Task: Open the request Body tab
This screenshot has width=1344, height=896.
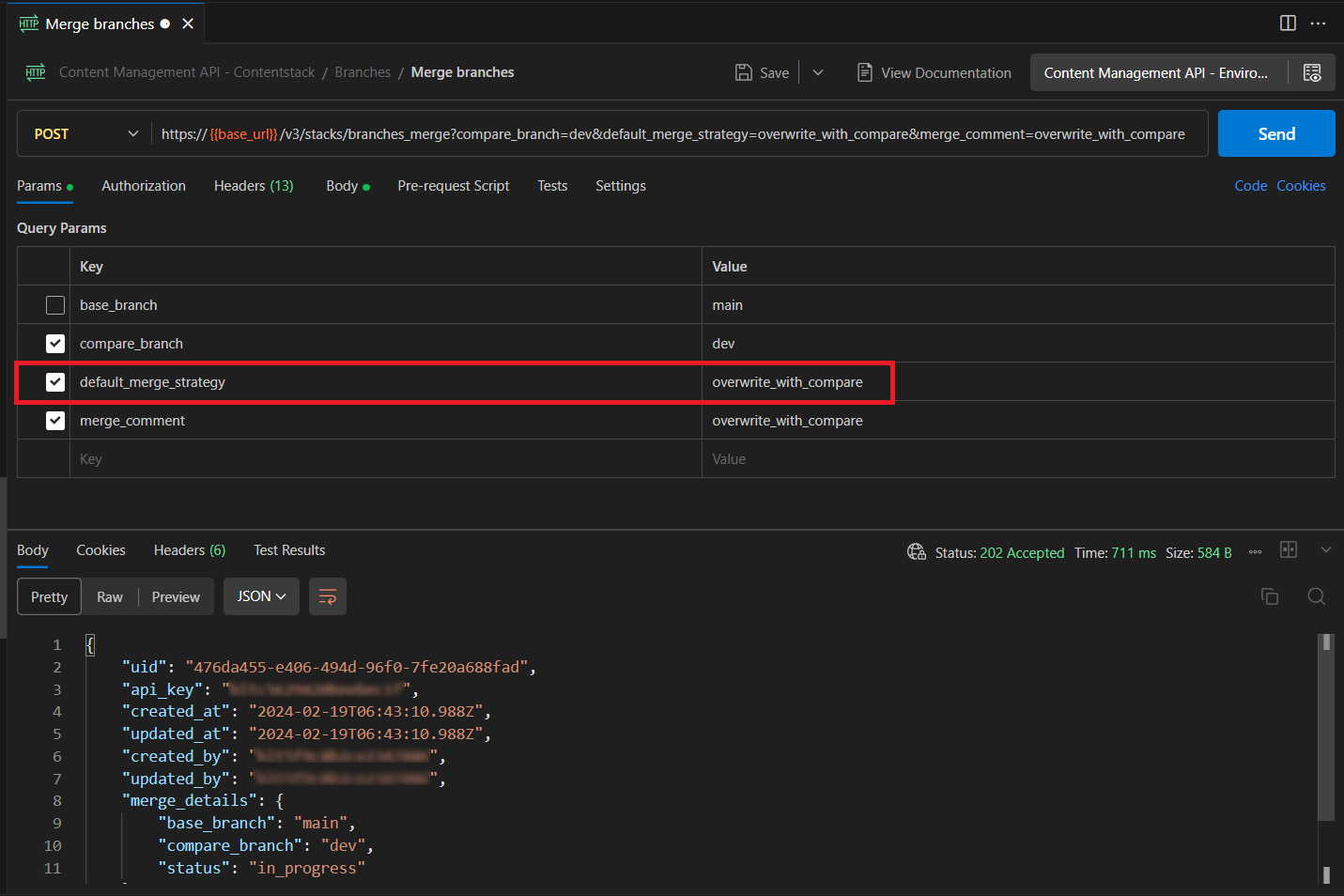Action: (348, 186)
